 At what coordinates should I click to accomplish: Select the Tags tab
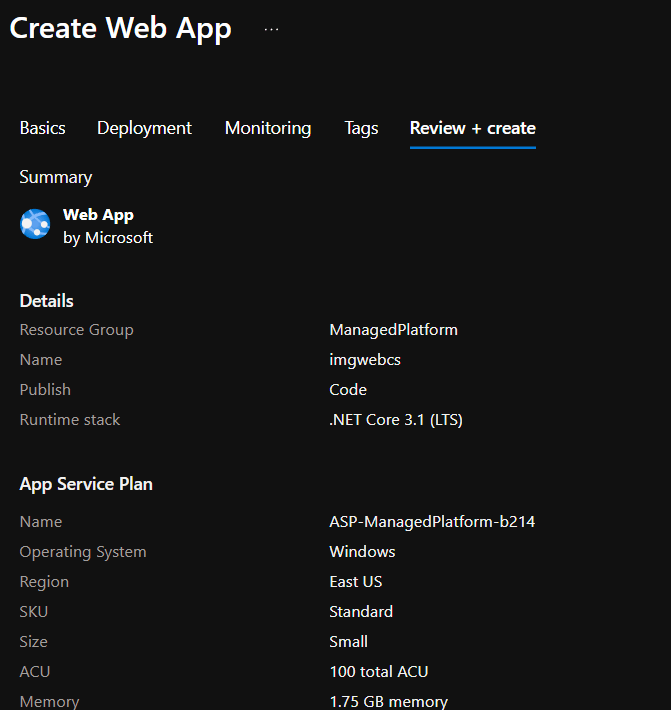point(361,128)
